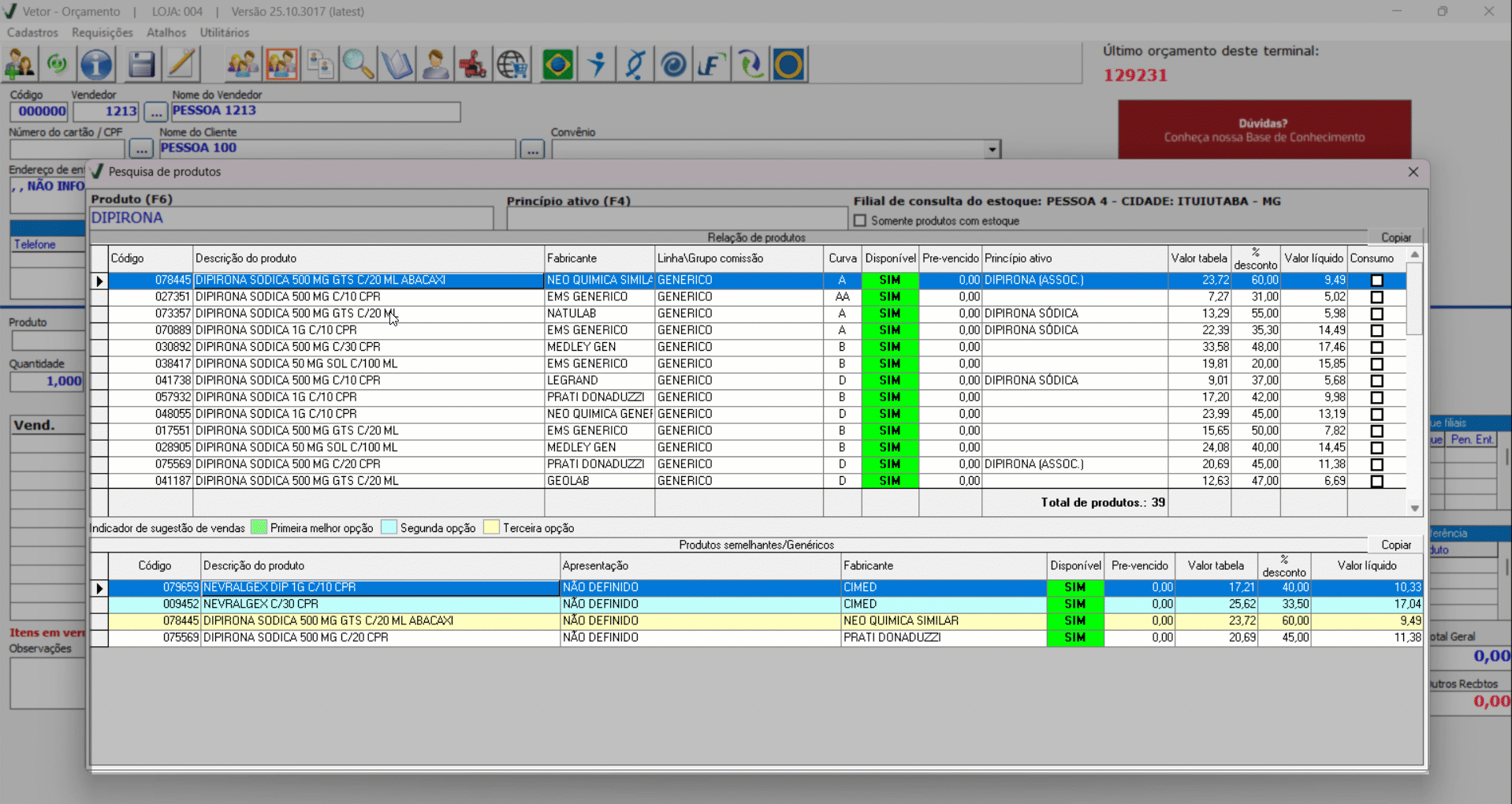Click the blue information icon in toolbar
The width and height of the screenshot is (1512, 804).
[x=96, y=65]
